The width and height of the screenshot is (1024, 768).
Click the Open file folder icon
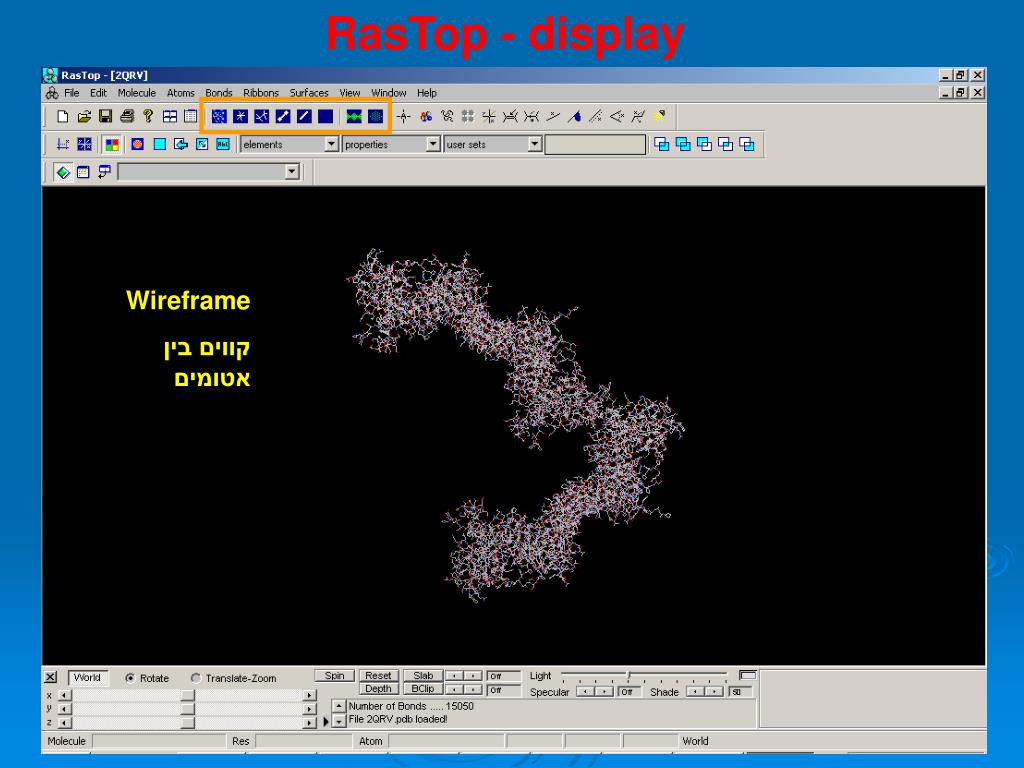point(84,117)
